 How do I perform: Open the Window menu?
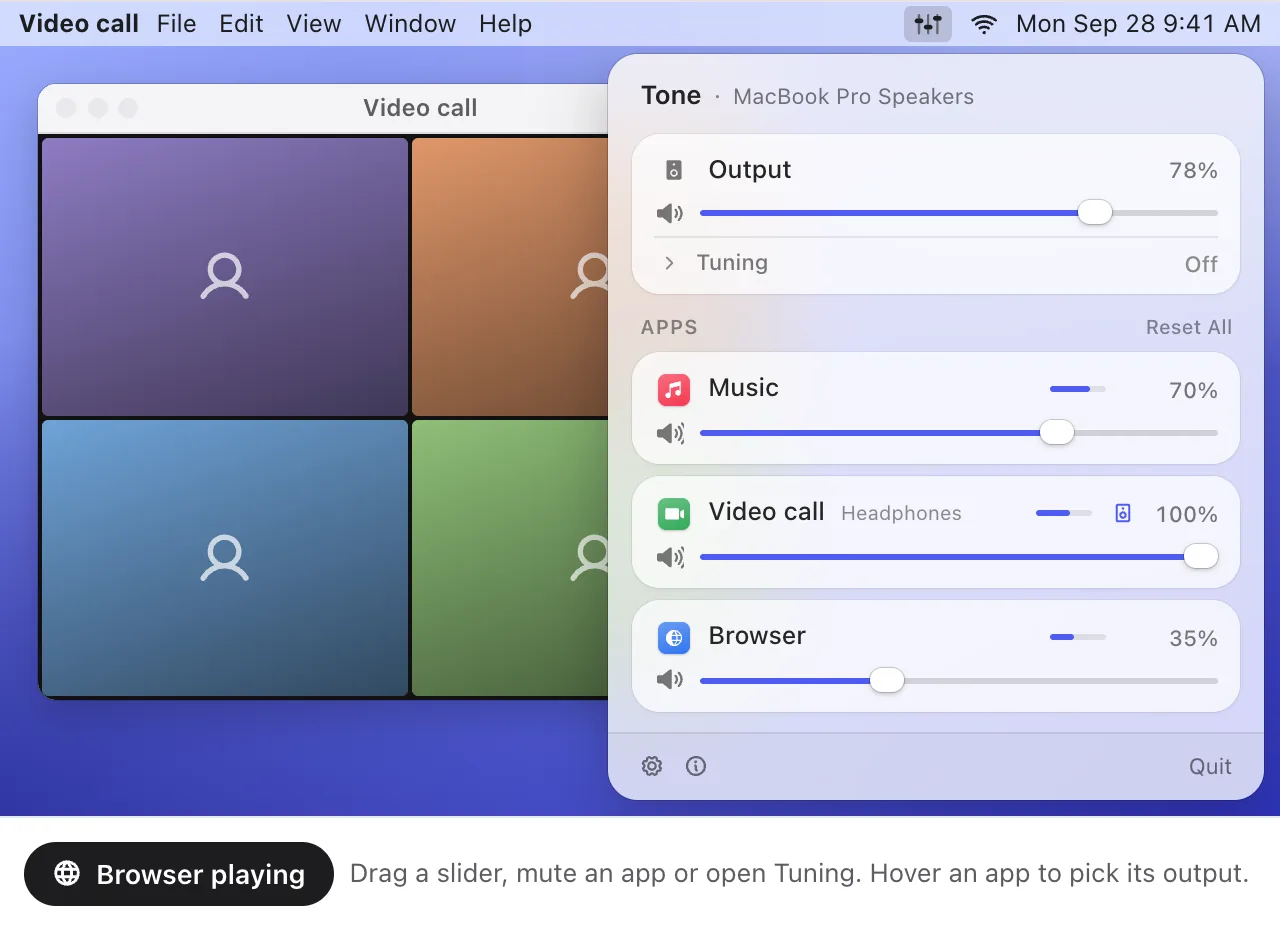click(411, 24)
